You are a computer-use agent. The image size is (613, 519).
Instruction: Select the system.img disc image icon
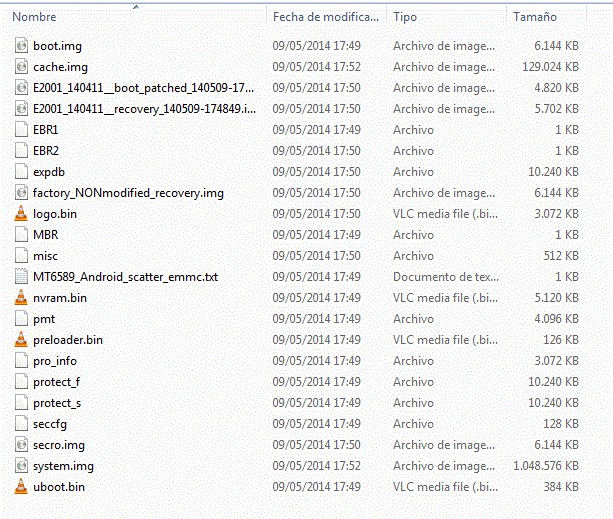click(x=23, y=466)
